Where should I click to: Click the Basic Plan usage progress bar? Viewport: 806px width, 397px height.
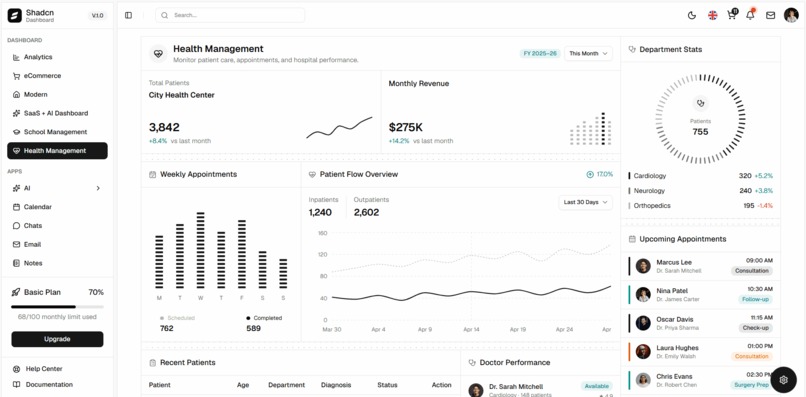coord(57,306)
